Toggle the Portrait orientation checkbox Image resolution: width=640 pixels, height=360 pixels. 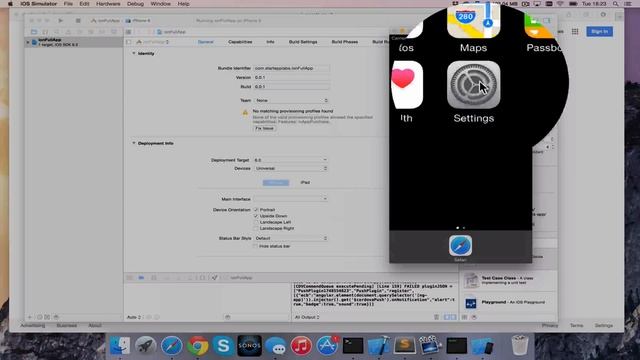click(256, 210)
